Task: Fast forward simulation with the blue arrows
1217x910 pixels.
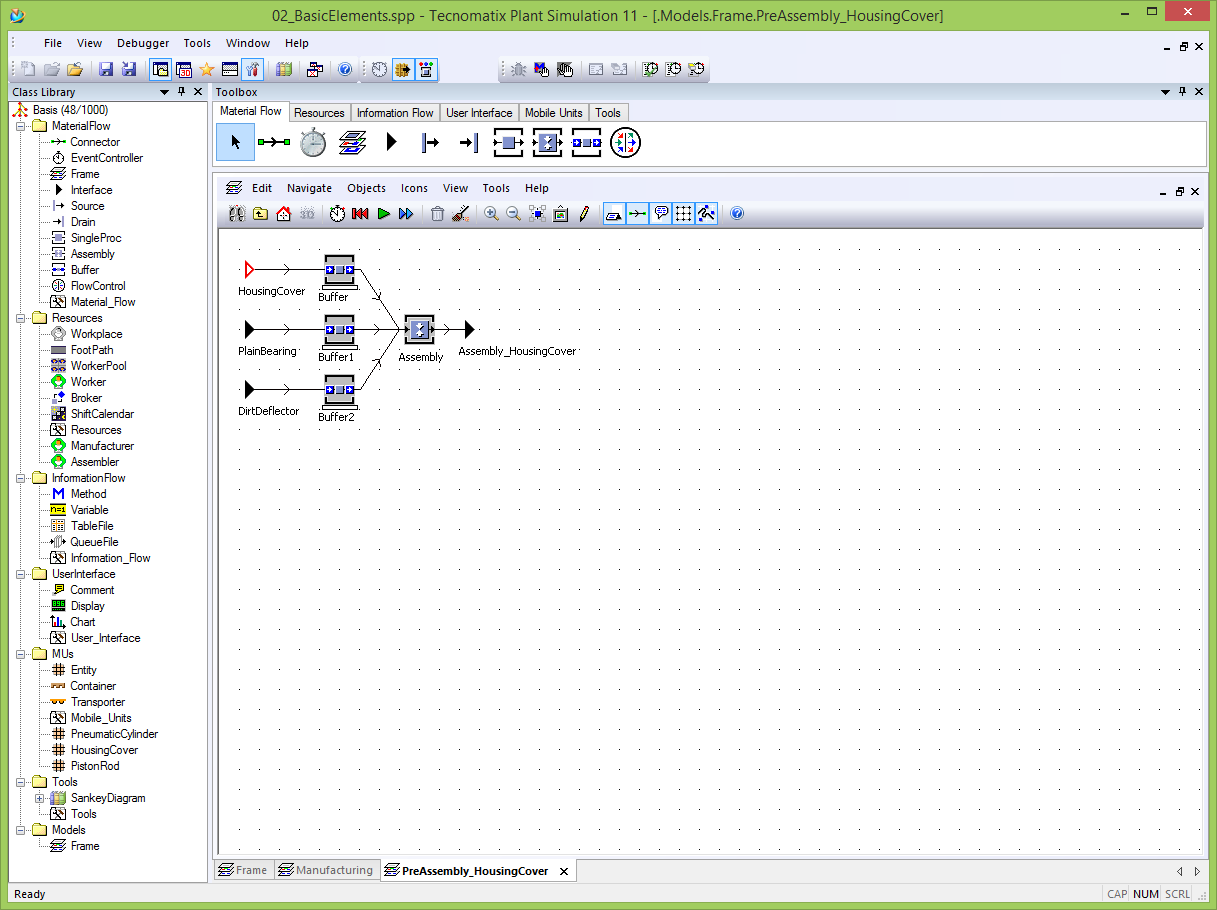Action: tap(405, 214)
